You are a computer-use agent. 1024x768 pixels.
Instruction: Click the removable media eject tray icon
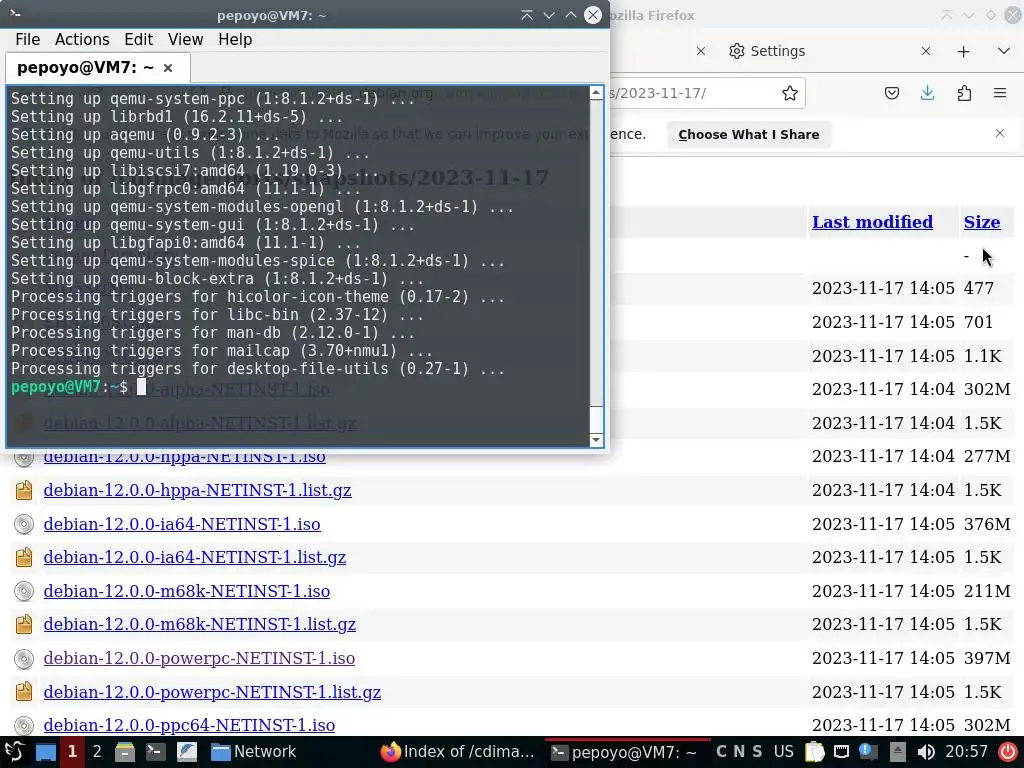pyautogui.click(x=897, y=752)
